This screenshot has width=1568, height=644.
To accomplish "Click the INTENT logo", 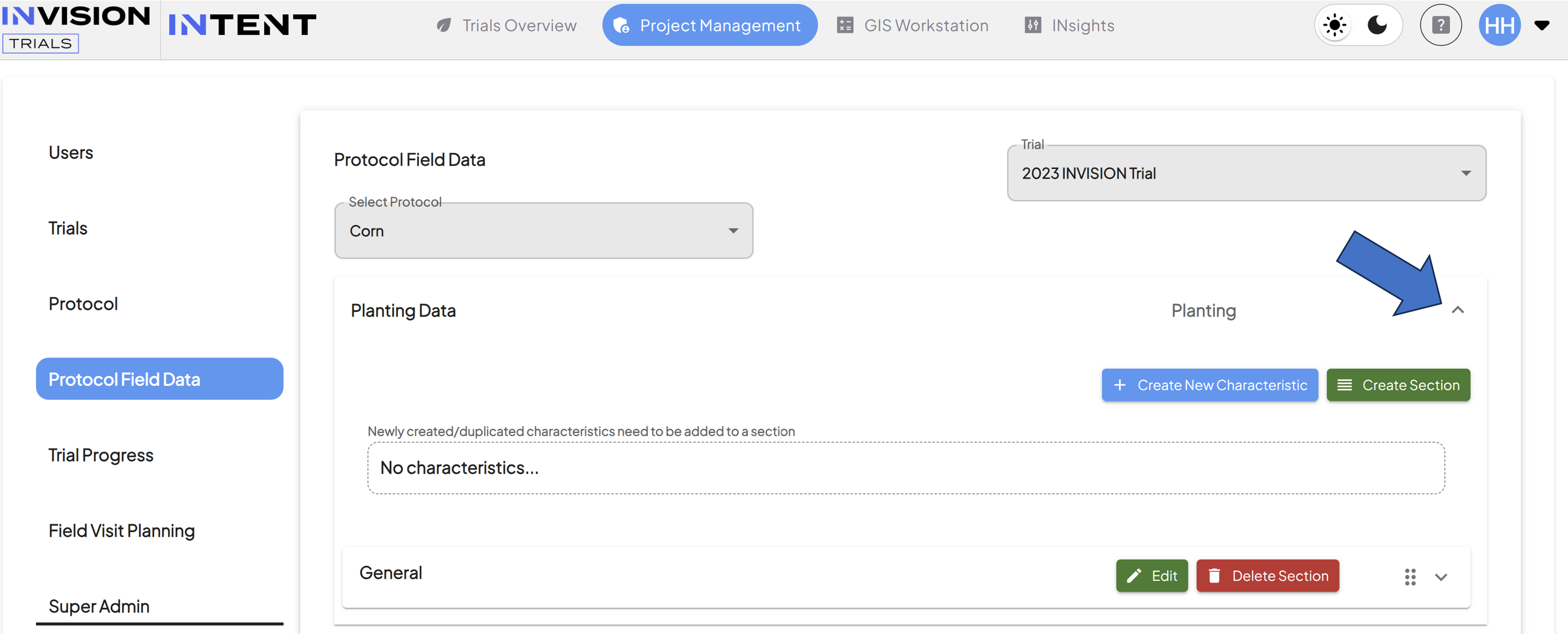I will click(x=242, y=25).
